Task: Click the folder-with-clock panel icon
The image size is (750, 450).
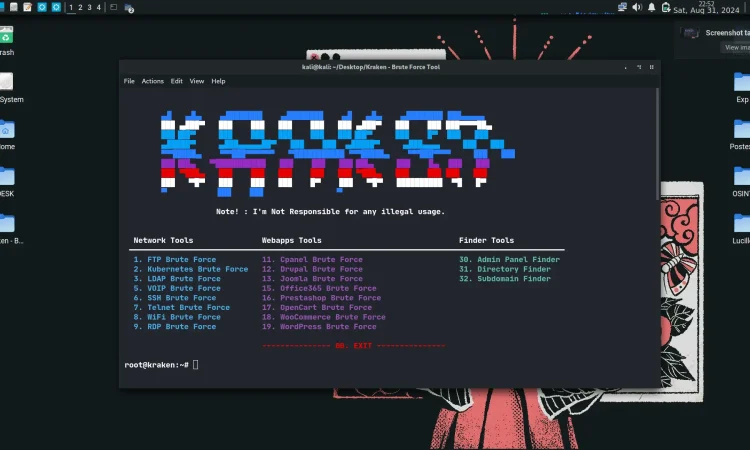Action: point(129,8)
